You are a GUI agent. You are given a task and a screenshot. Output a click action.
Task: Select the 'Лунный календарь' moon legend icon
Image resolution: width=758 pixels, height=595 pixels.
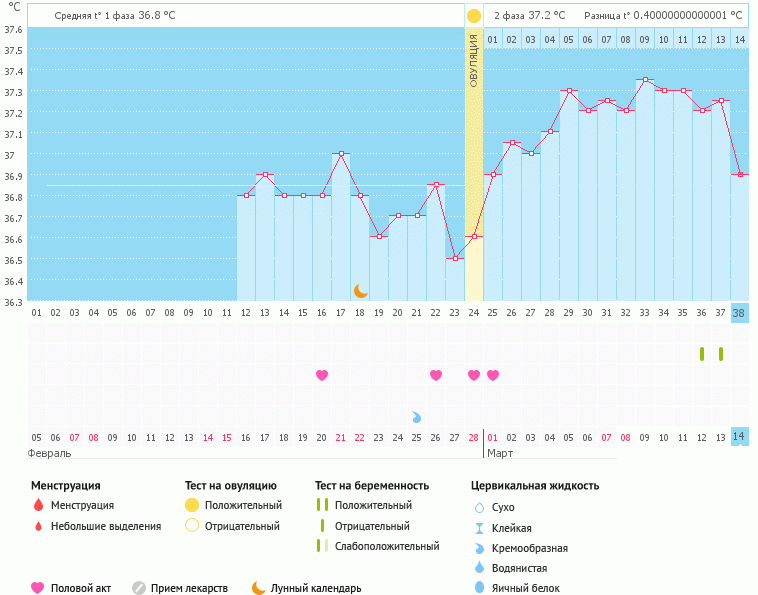(259, 588)
